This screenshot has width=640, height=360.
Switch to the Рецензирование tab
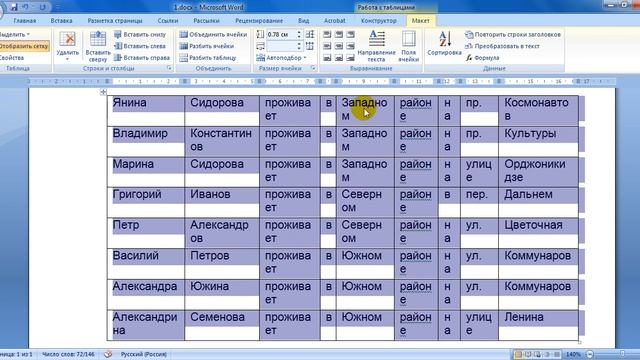tap(259, 20)
